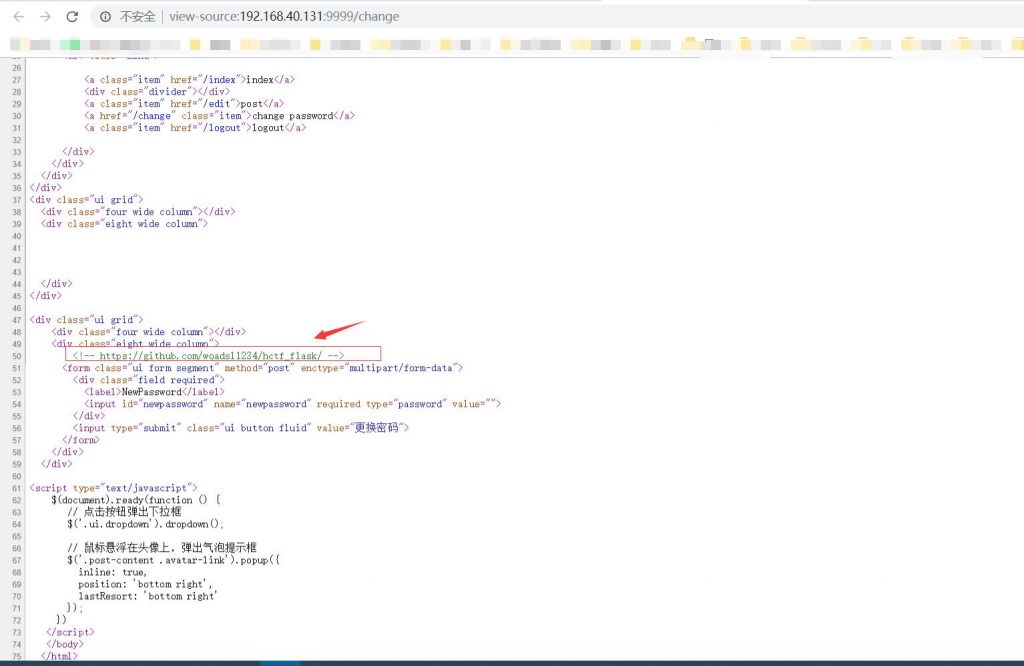The height and width of the screenshot is (666, 1024).
Task: Click the div class="field required" line
Action: click(x=148, y=380)
